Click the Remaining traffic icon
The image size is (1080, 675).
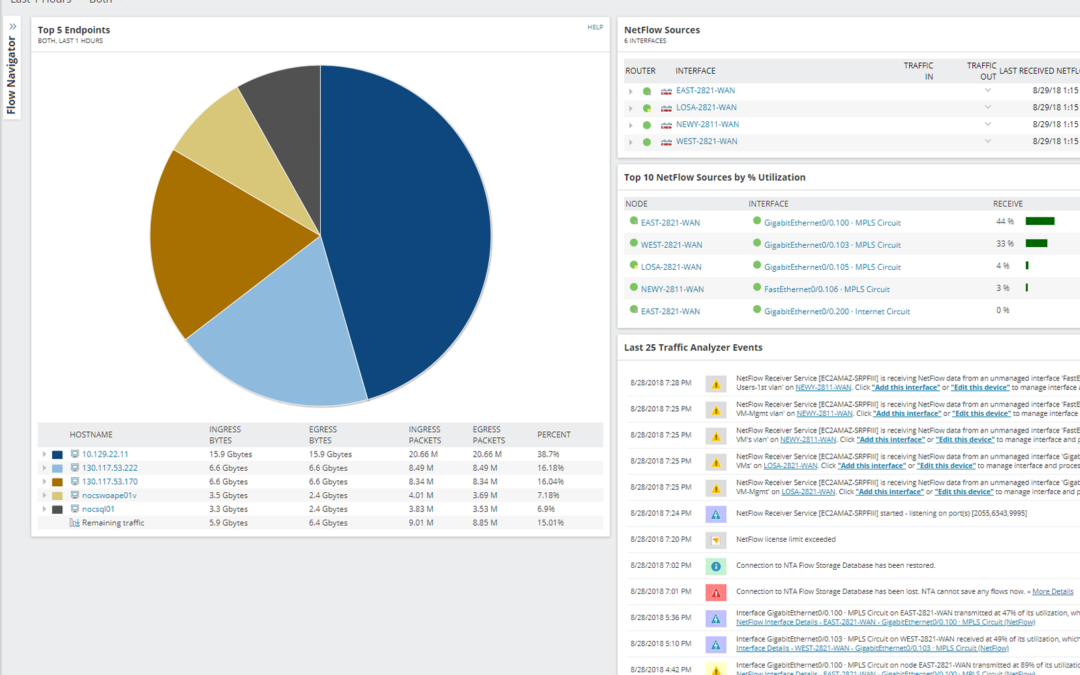[75, 523]
